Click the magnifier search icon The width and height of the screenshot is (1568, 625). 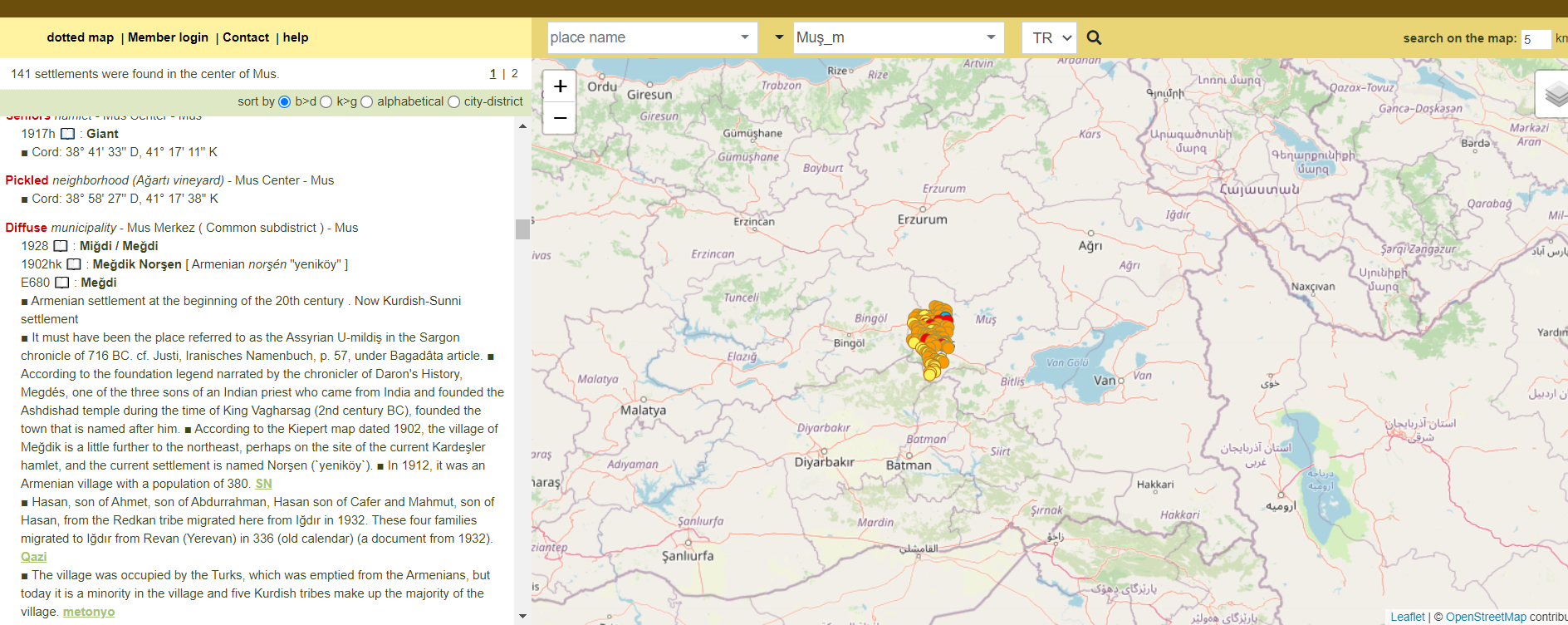click(x=1094, y=38)
